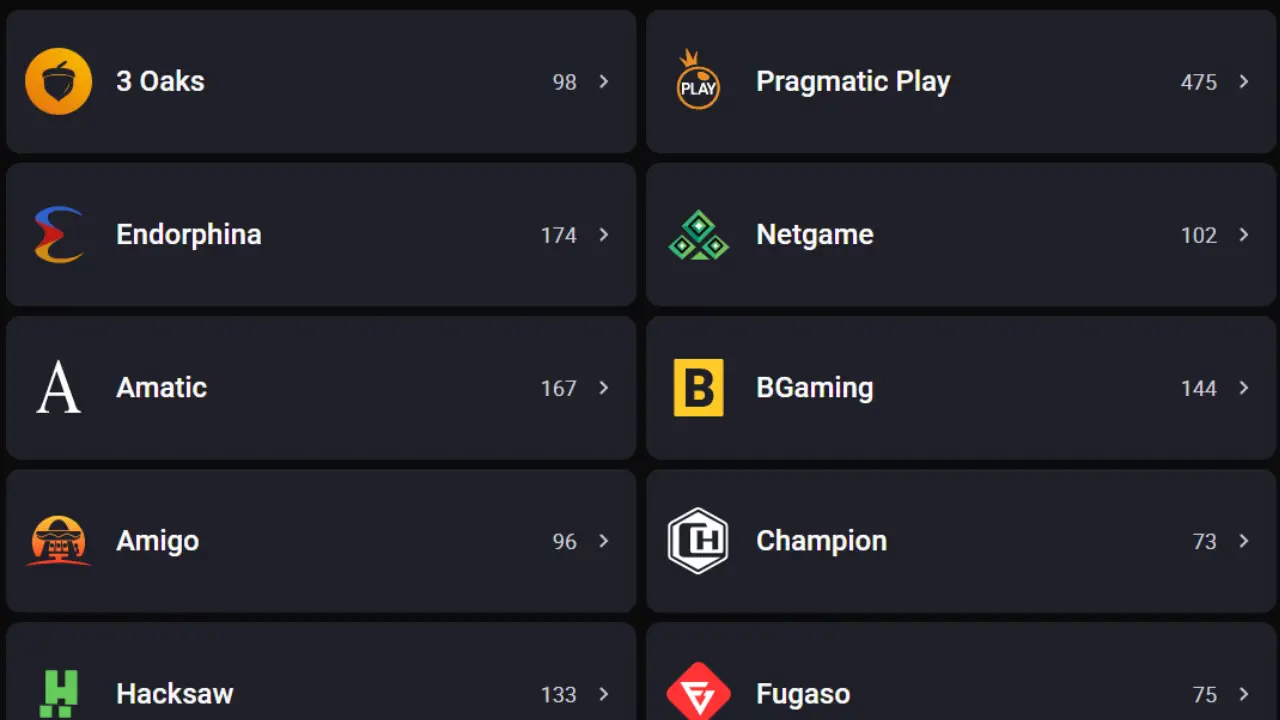Viewport: 1280px width, 720px height.
Task: Click the Amigo sombrero logo icon
Action: tap(58, 541)
